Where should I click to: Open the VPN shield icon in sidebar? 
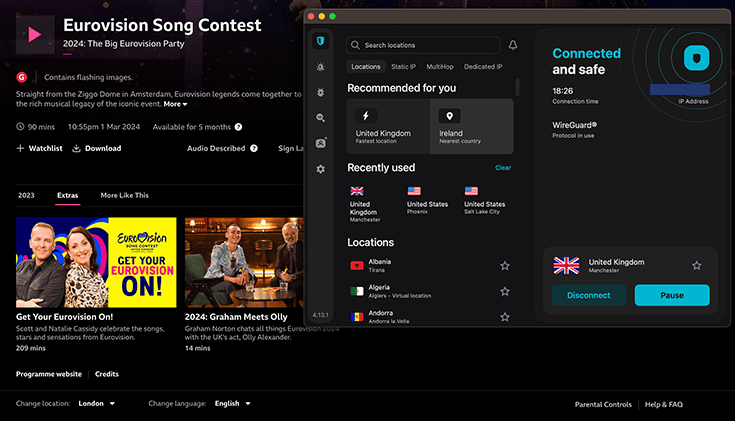coord(321,41)
